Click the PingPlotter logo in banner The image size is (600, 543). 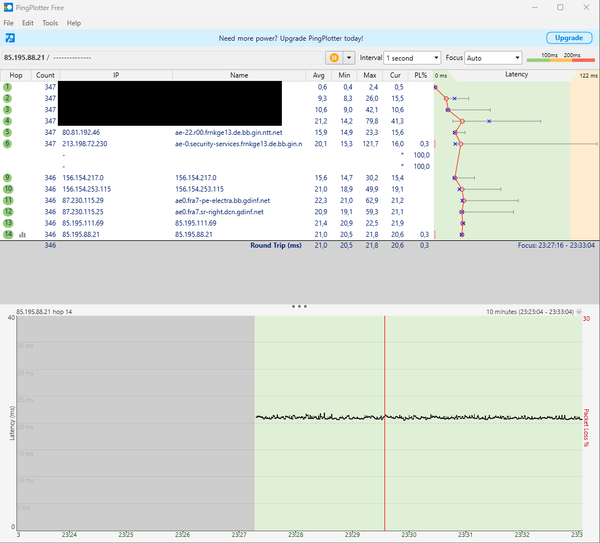(x=10, y=38)
